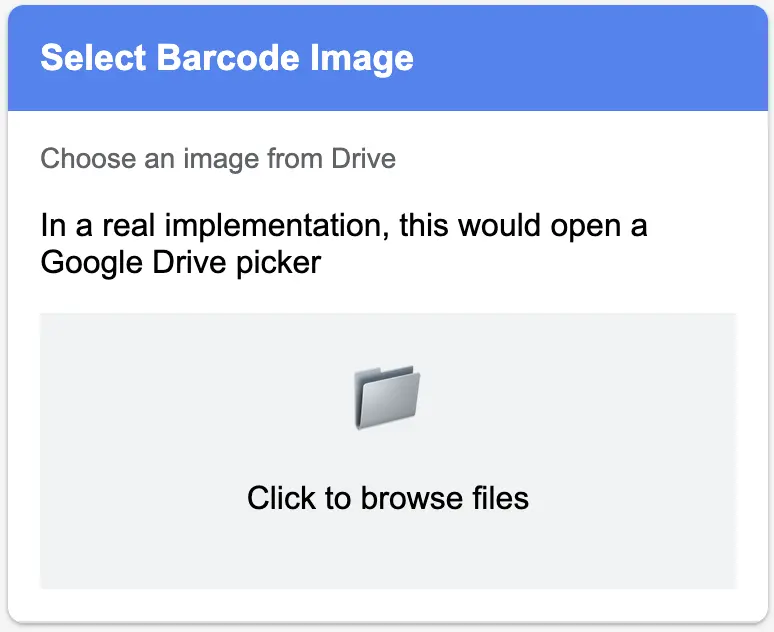Click the word 'Drive' in the subtitle

pyautogui.click(x=364, y=158)
